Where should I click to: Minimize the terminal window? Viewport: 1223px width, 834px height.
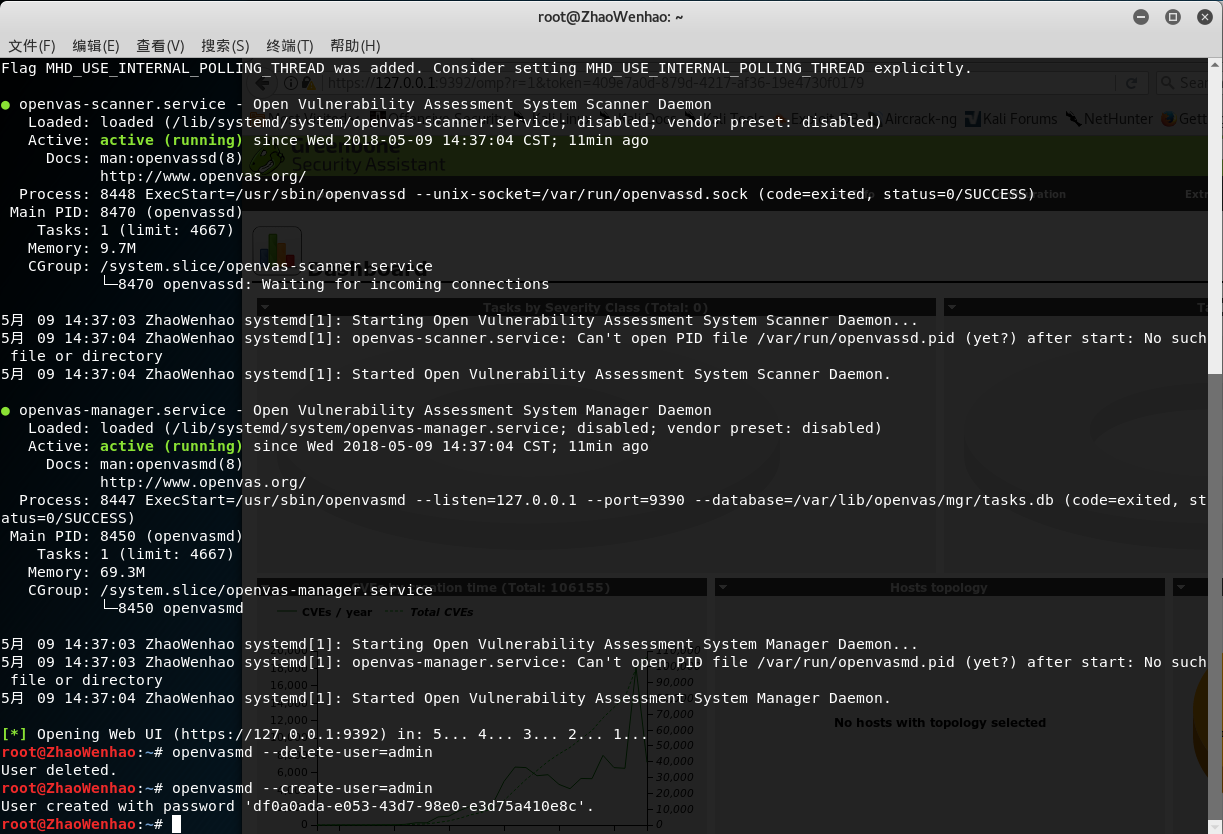point(1141,17)
